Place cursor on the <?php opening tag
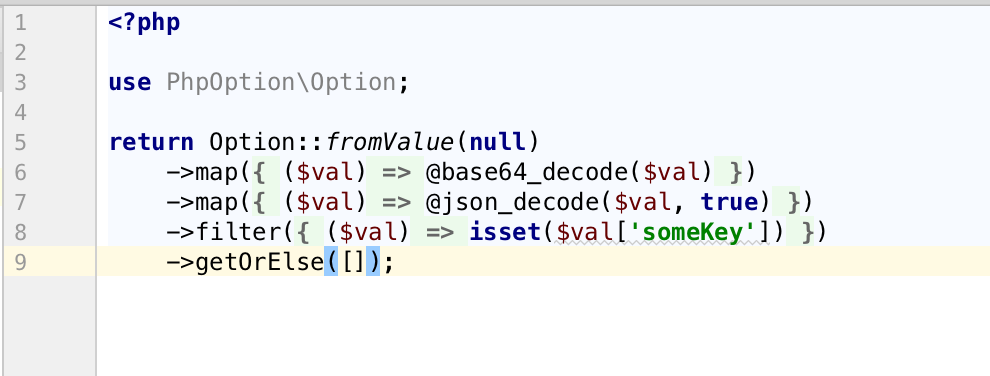Screen dimensions: 990x376 click(145, 23)
